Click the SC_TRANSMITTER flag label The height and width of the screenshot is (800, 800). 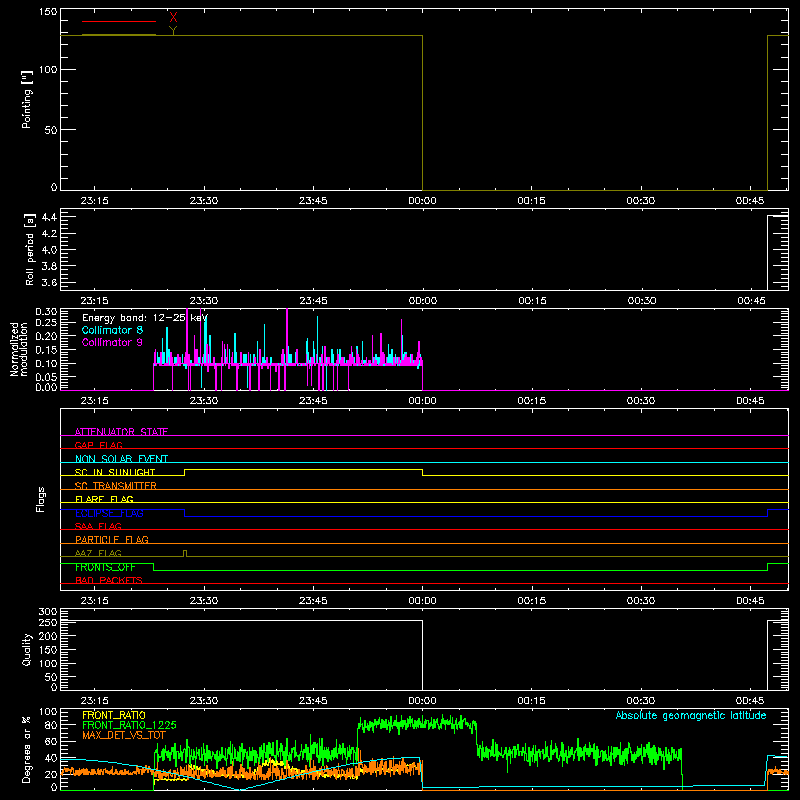115,486
